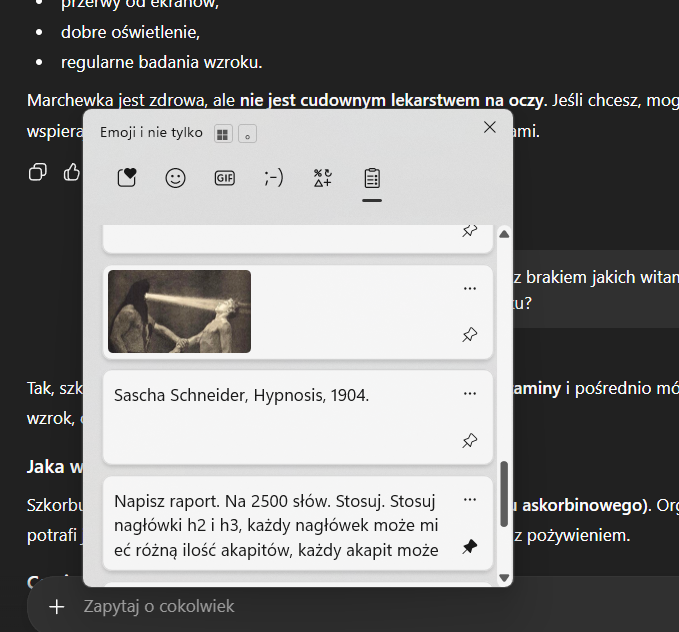Switch to the Emoji smiley tab

[x=175, y=178]
